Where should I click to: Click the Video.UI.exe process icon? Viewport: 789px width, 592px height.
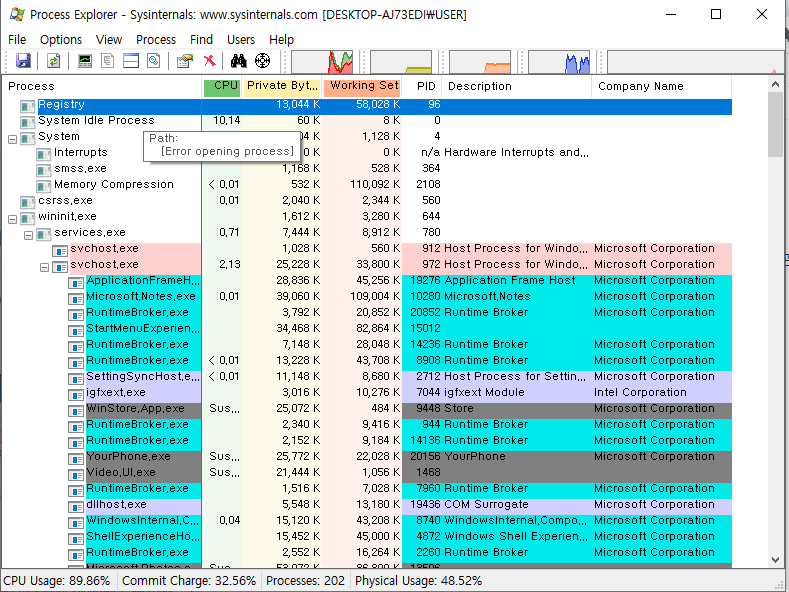(75, 474)
